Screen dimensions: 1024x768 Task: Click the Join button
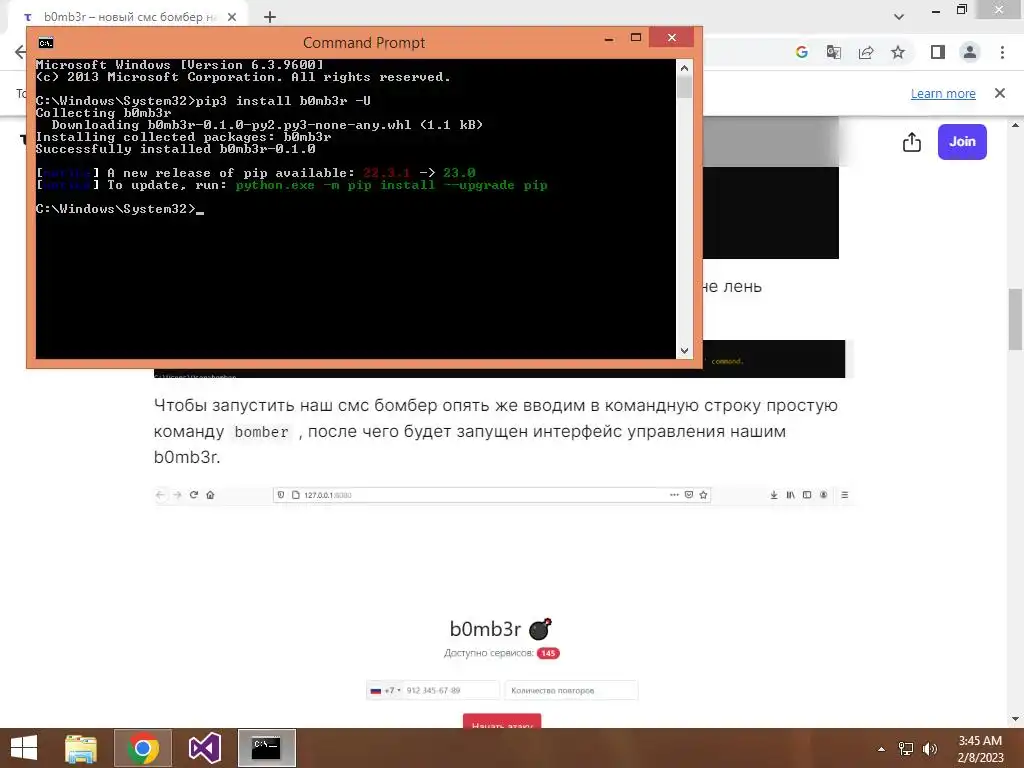[x=962, y=142]
